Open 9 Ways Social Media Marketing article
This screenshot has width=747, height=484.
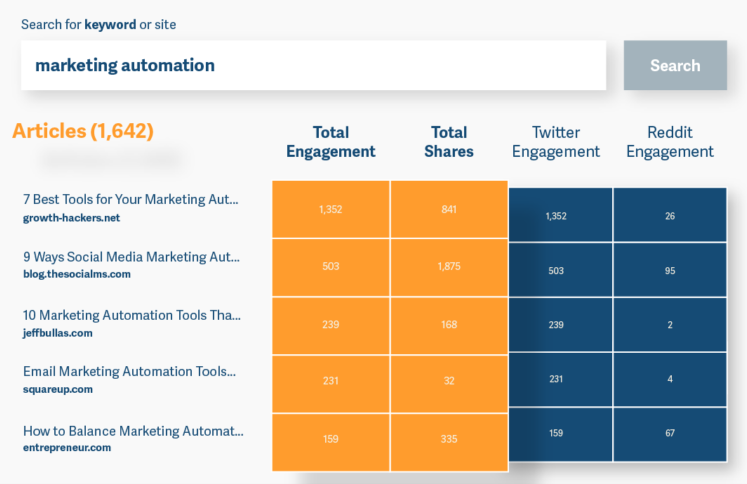click(131, 257)
